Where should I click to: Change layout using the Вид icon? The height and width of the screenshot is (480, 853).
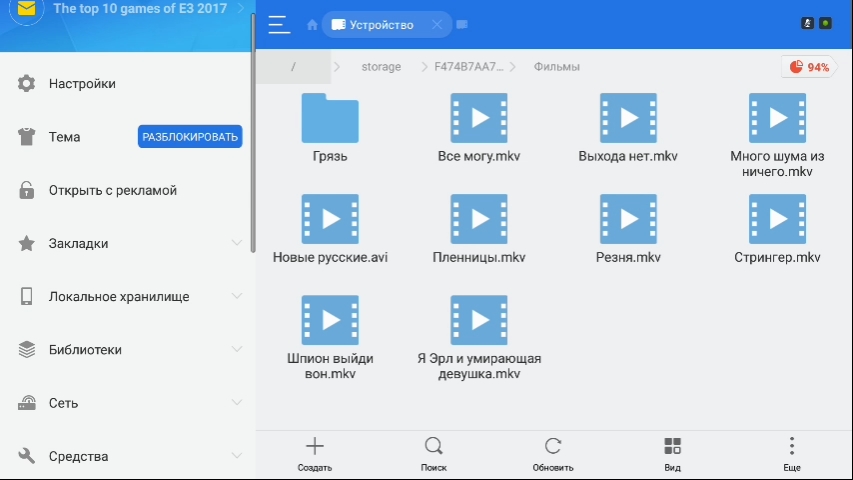672,446
